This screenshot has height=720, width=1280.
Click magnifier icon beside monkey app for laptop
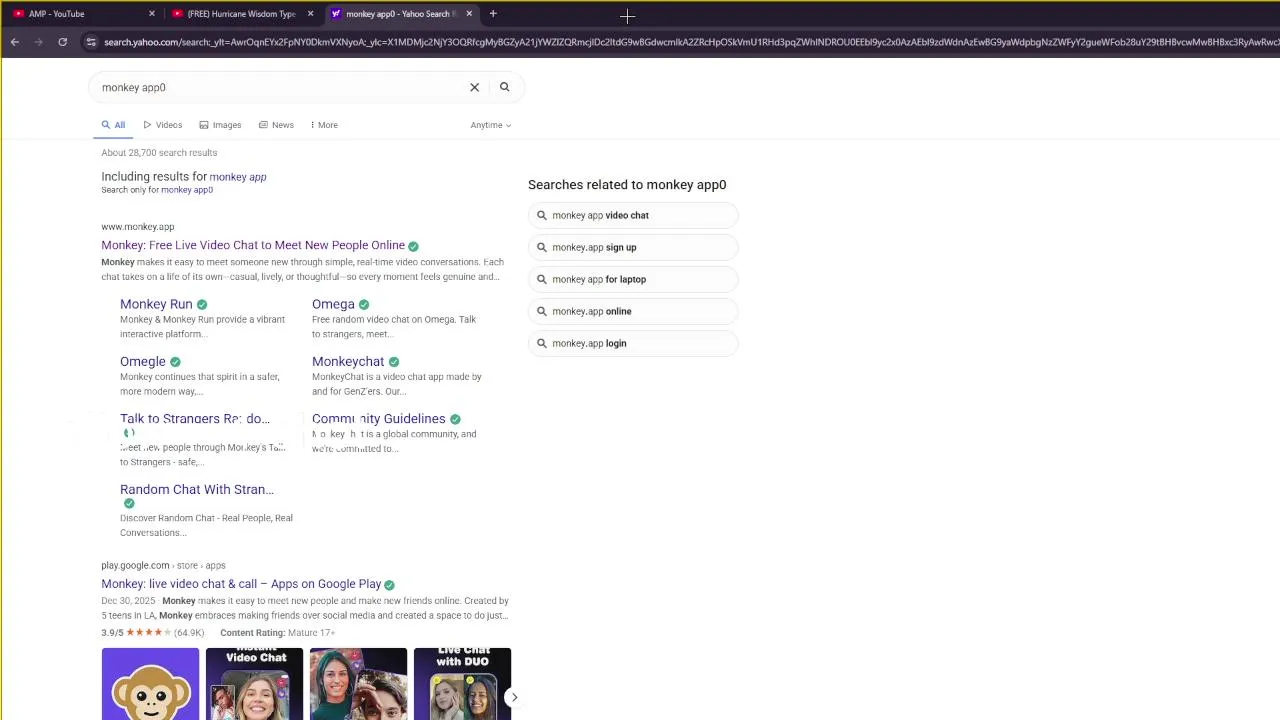pos(542,279)
